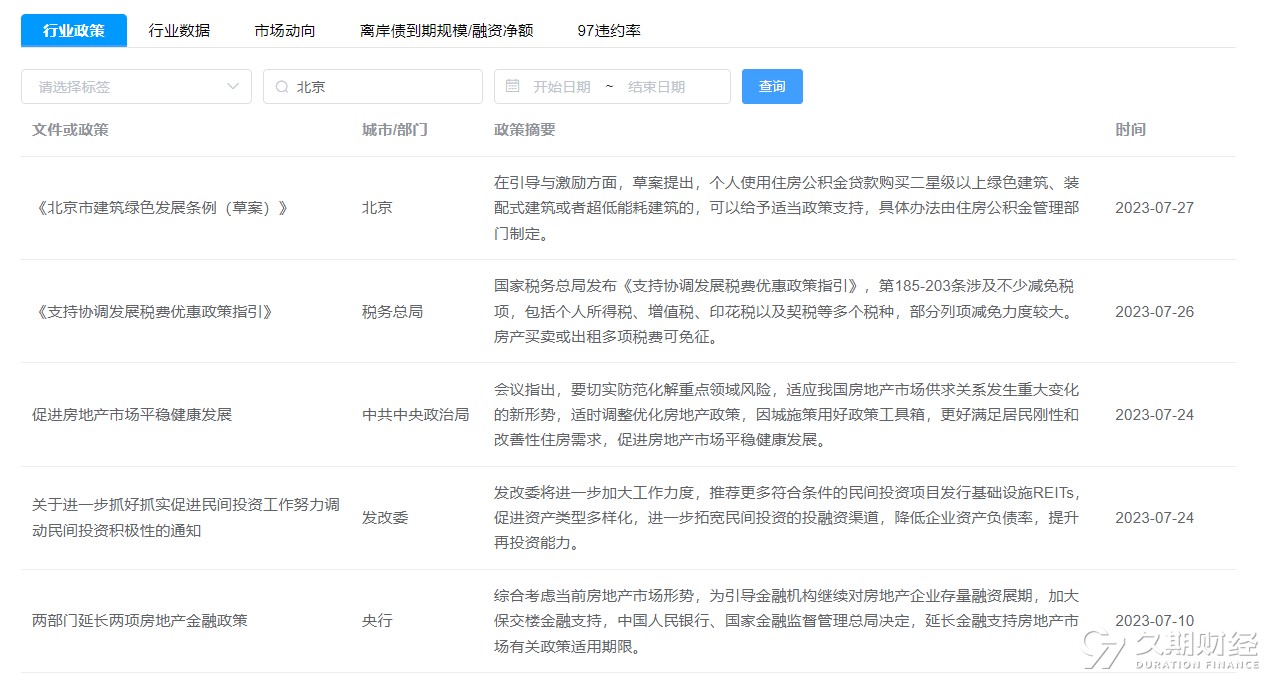Viewport: 1264px width, 674px height.
Task: Click the date 2023-07-26
Action: pyautogui.click(x=1154, y=311)
